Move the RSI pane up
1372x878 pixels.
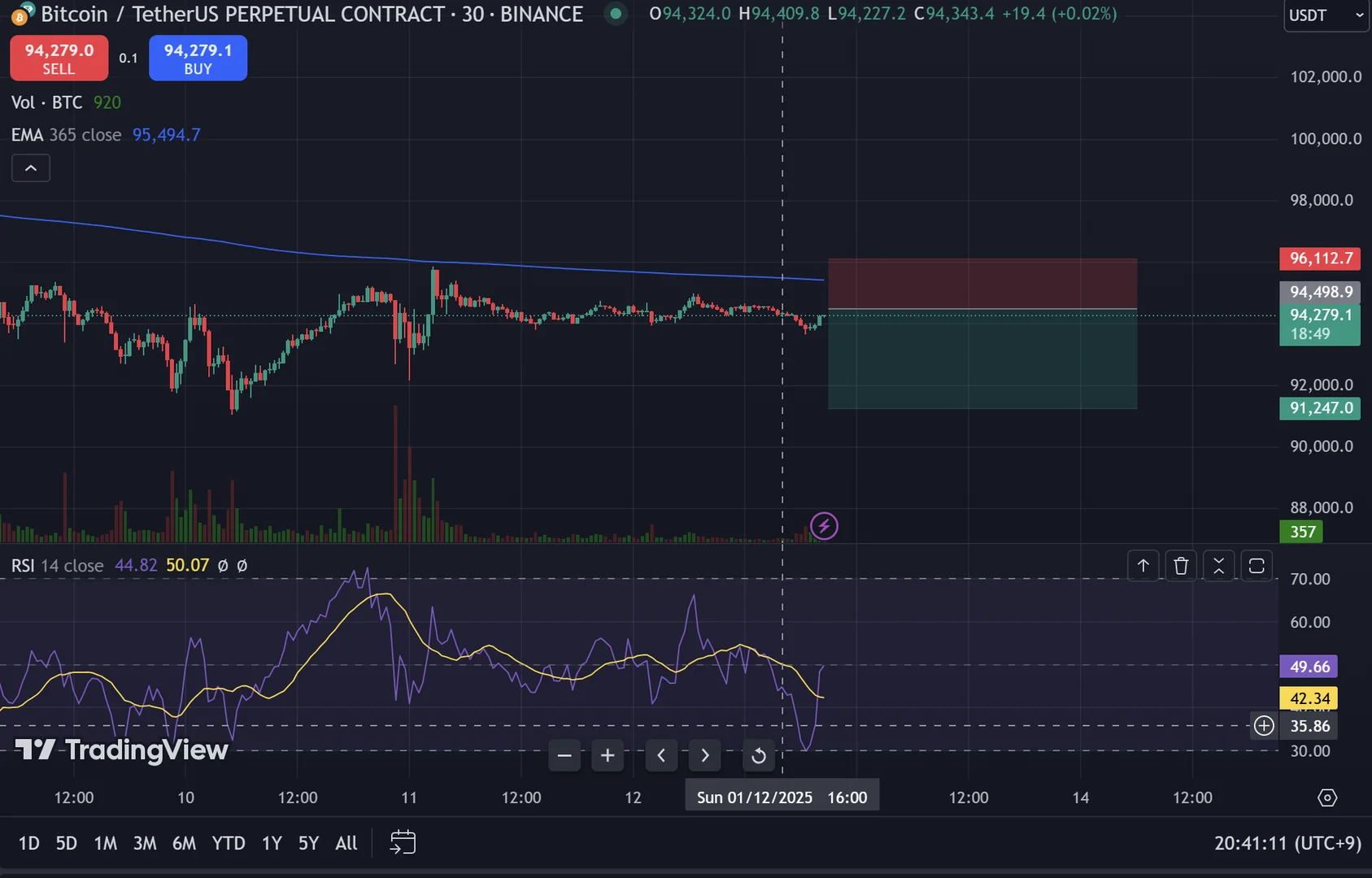[x=1143, y=566]
